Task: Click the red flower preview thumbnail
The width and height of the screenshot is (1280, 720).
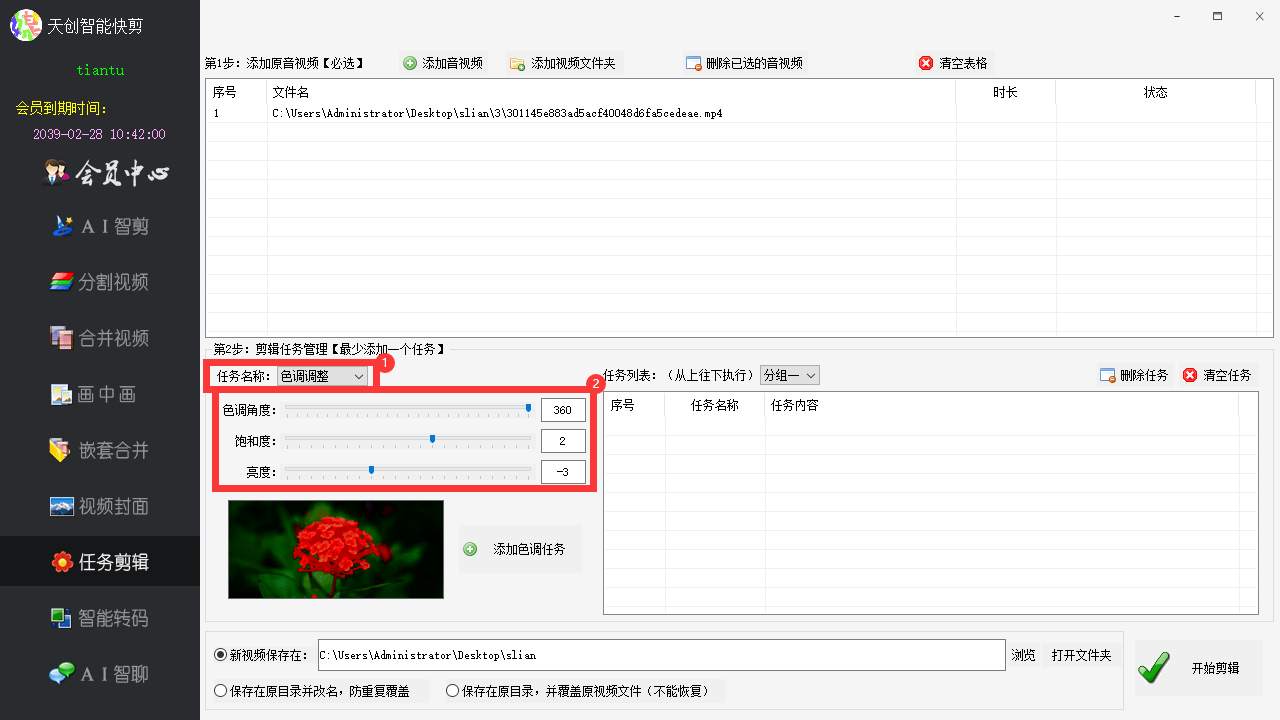Action: [336, 550]
